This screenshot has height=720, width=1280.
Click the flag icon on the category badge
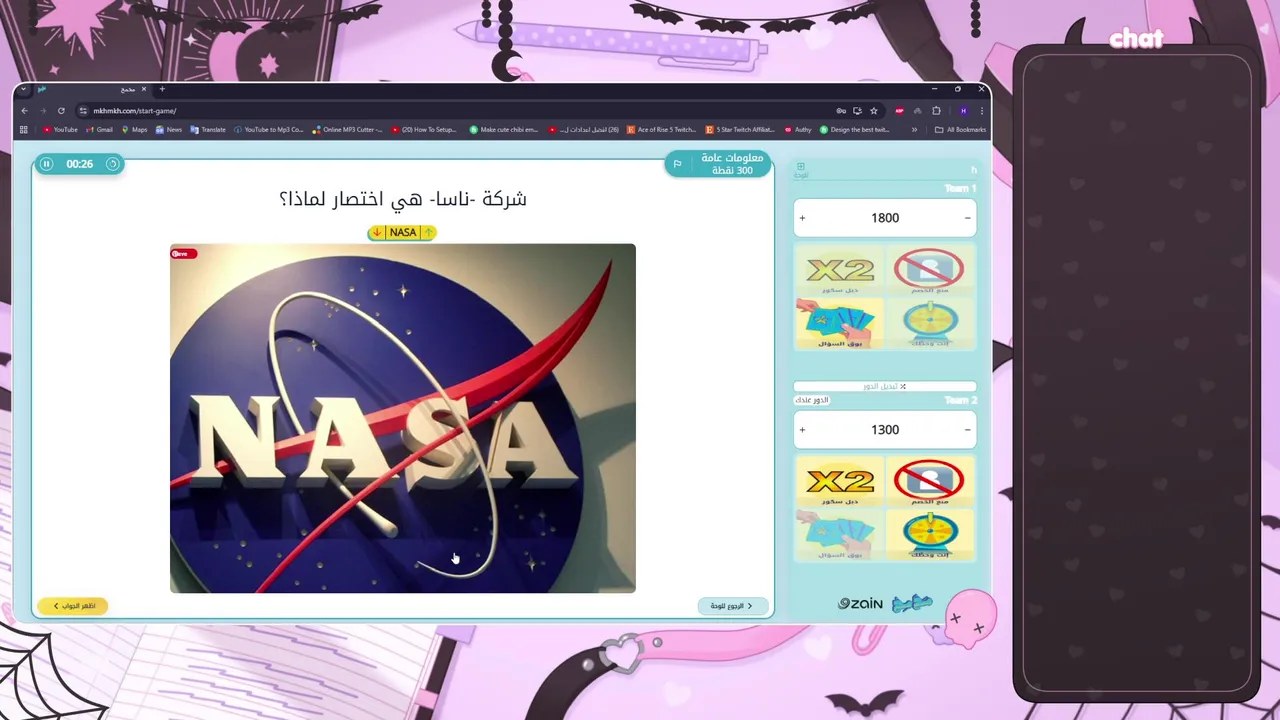click(x=677, y=164)
